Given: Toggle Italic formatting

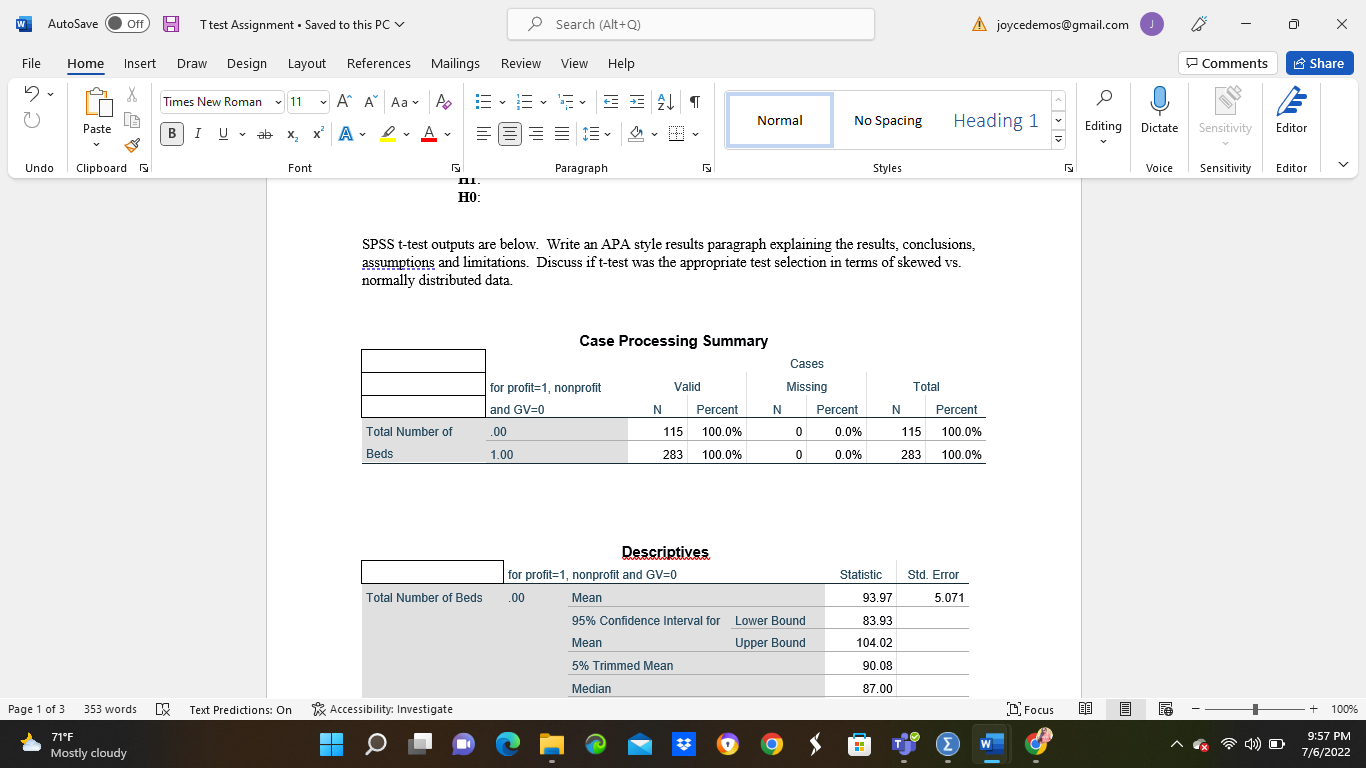Looking at the screenshot, I should tap(197, 134).
